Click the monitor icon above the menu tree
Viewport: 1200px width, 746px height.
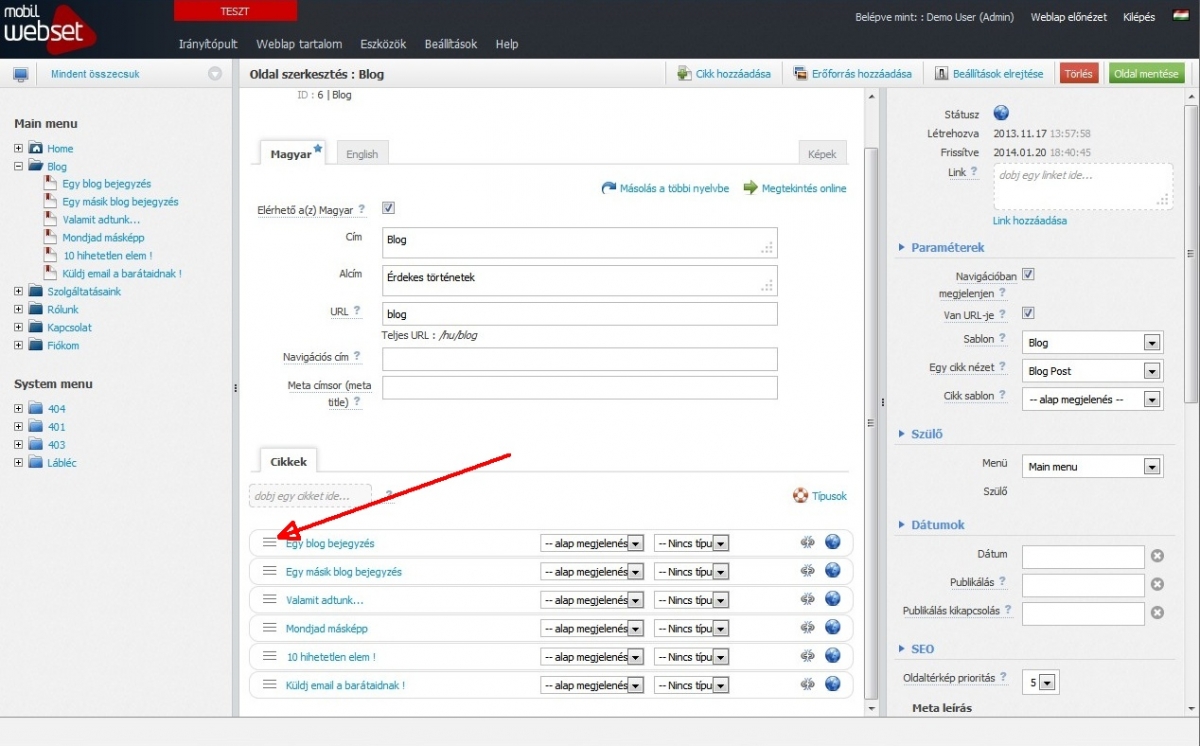pos(20,74)
